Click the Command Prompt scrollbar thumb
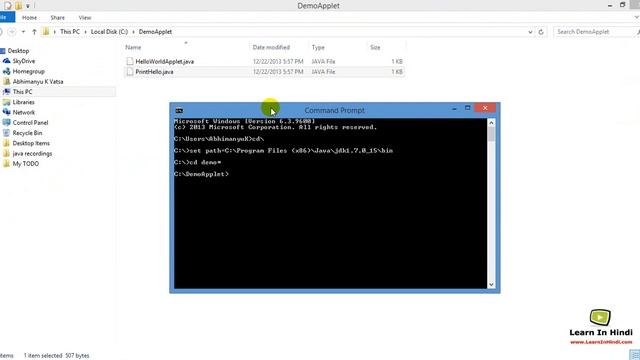This screenshot has height=360, width=640. (491, 134)
